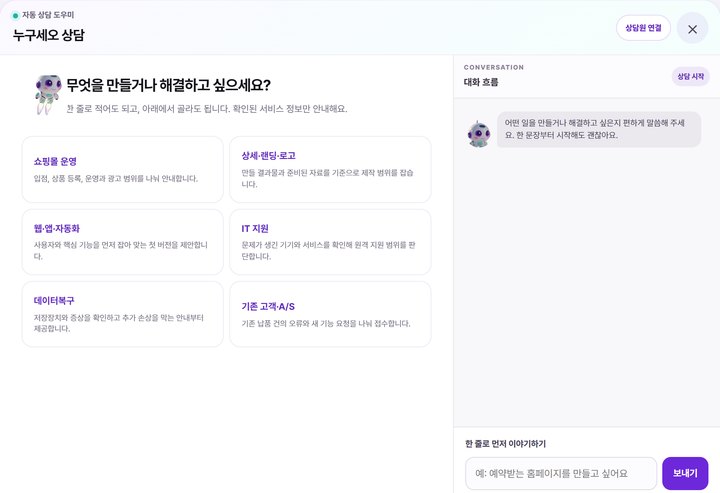This screenshot has width=720, height=493.
Task: Click the robot mascot beside the main heading
Action: tap(47, 94)
